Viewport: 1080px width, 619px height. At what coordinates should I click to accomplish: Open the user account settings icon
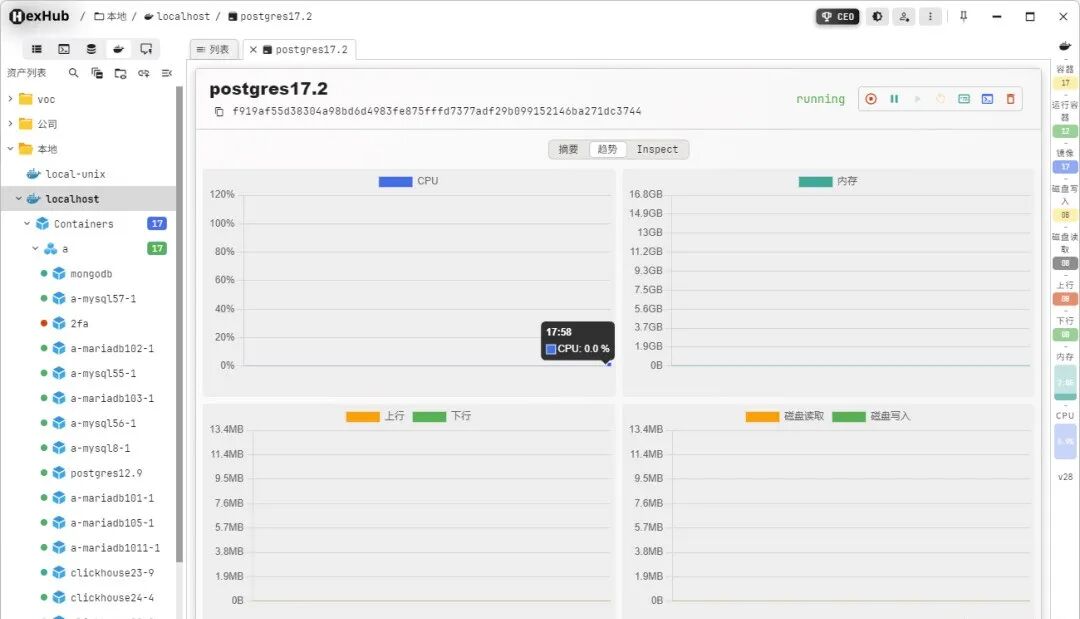[x=904, y=17]
